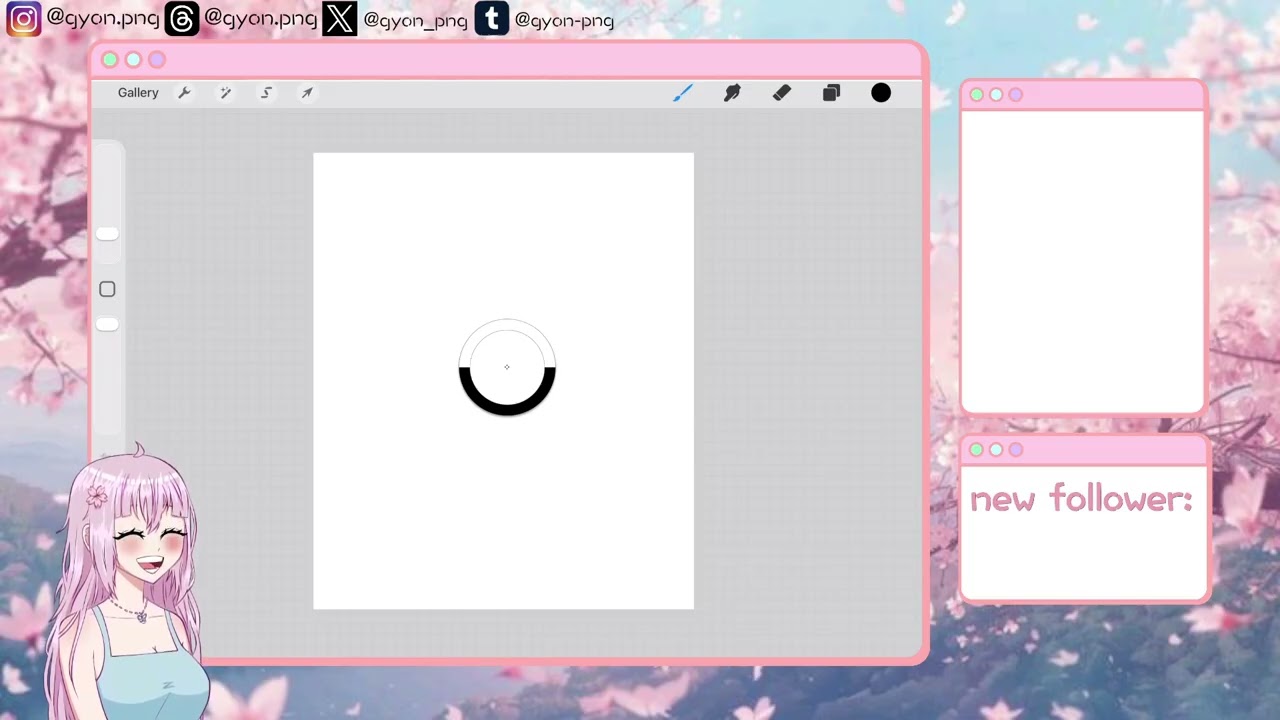Click green dot on main drawing window

click(110, 60)
